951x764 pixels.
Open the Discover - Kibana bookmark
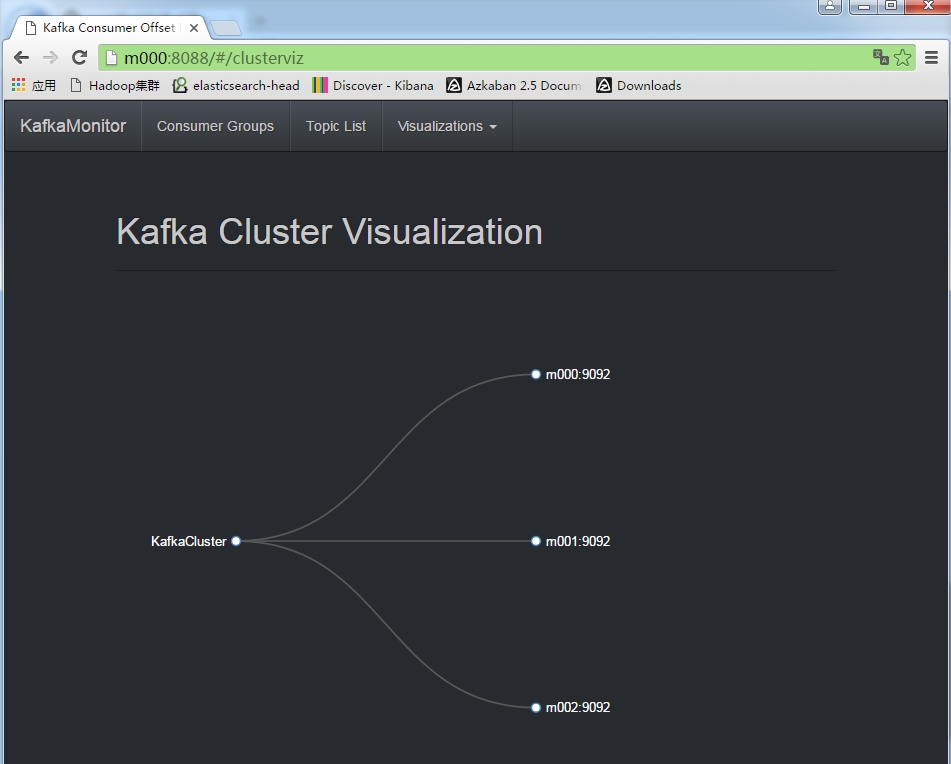pos(373,85)
